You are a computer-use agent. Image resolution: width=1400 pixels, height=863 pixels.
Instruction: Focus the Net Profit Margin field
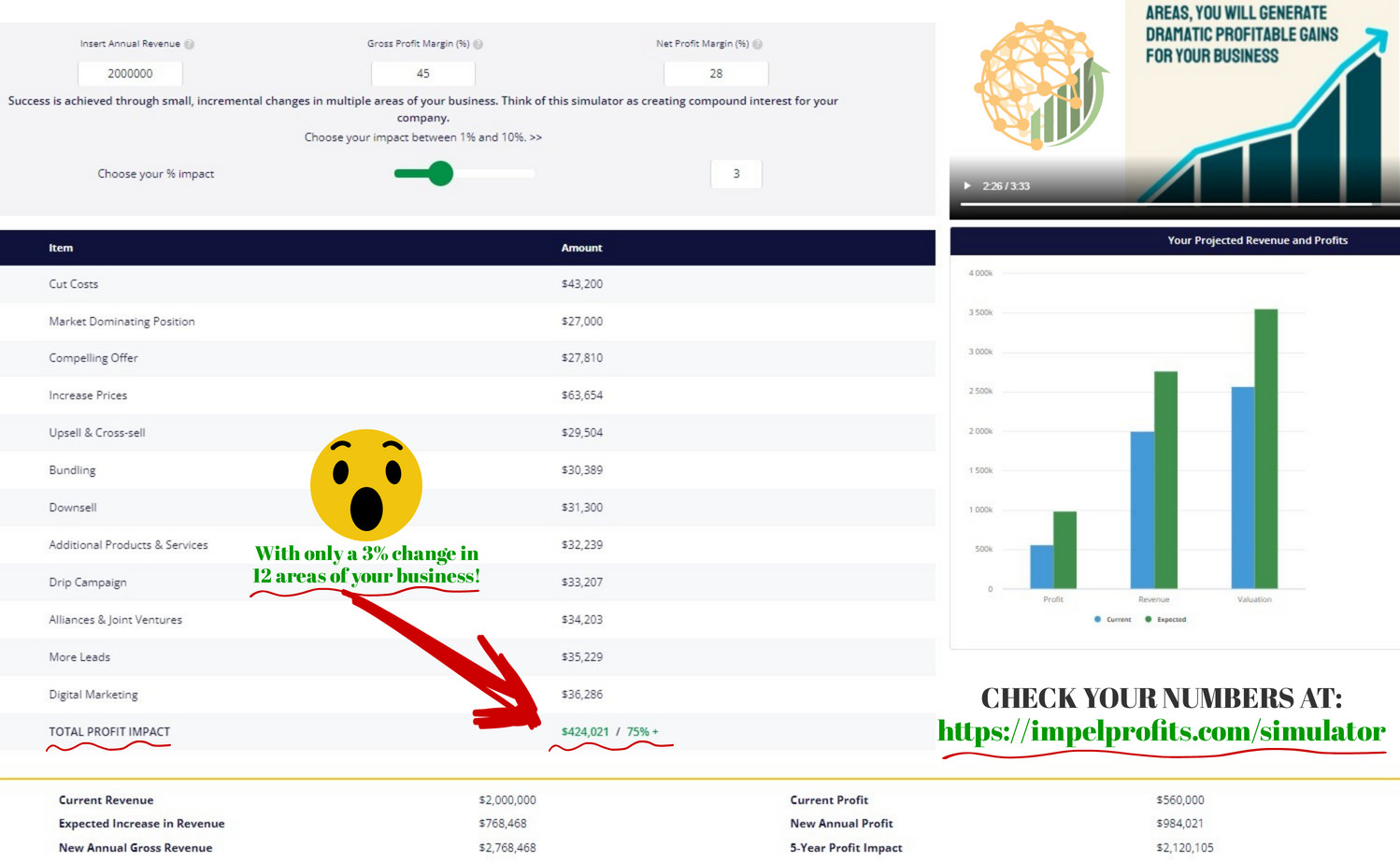click(x=716, y=73)
